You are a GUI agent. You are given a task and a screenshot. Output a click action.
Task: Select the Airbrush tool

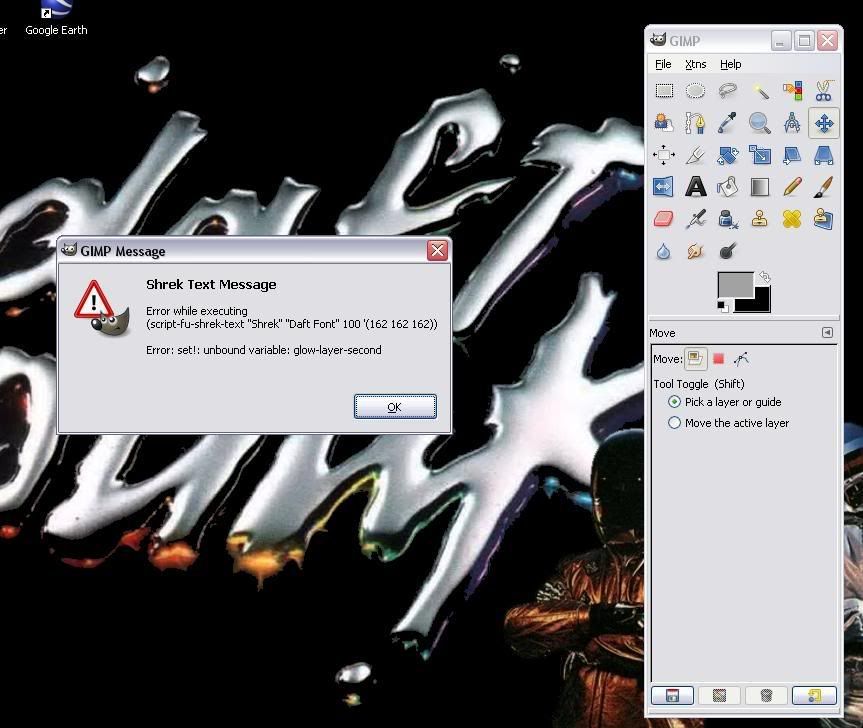pos(695,220)
